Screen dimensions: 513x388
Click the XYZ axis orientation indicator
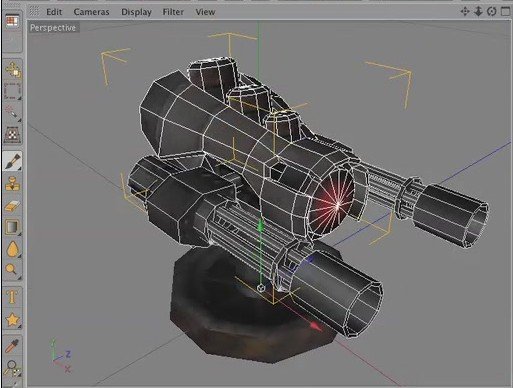(61, 355)
